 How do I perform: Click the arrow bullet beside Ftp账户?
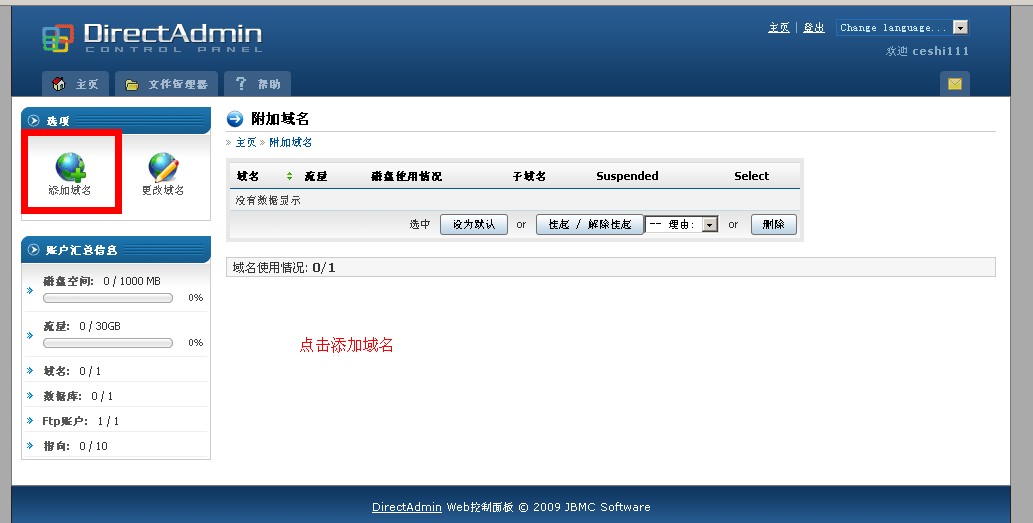[30, 420]
